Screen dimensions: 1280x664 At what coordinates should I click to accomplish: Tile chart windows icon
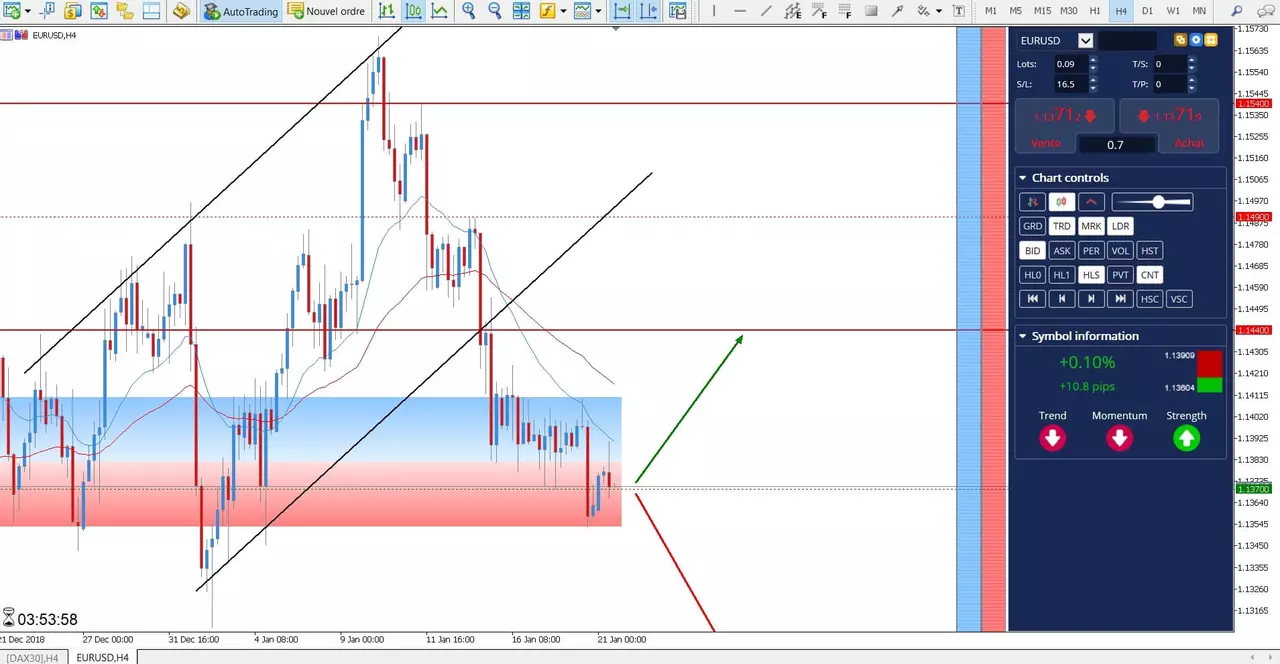tap(521, 11)
